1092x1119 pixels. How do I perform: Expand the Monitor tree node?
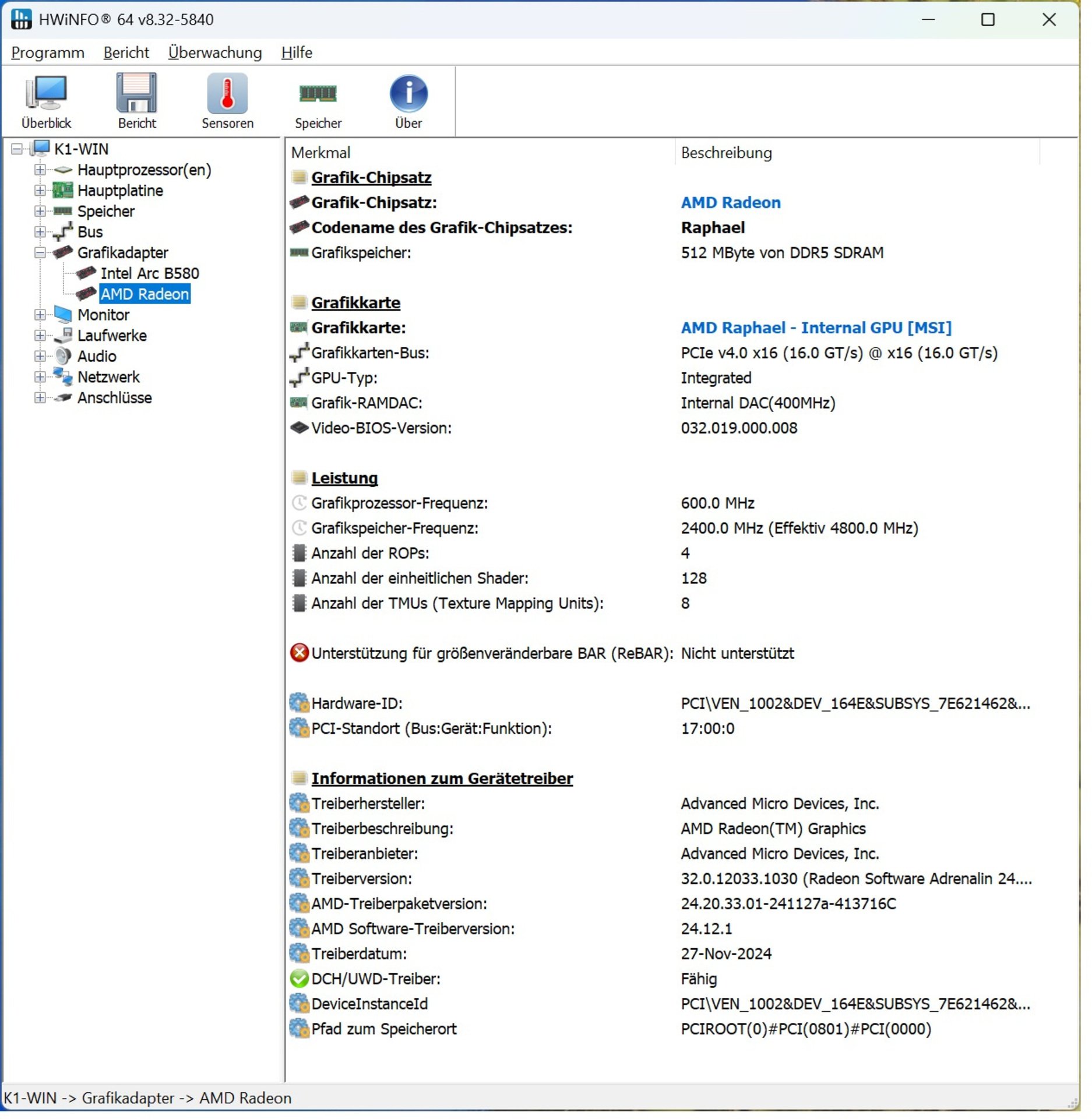[x=40, y=315]
